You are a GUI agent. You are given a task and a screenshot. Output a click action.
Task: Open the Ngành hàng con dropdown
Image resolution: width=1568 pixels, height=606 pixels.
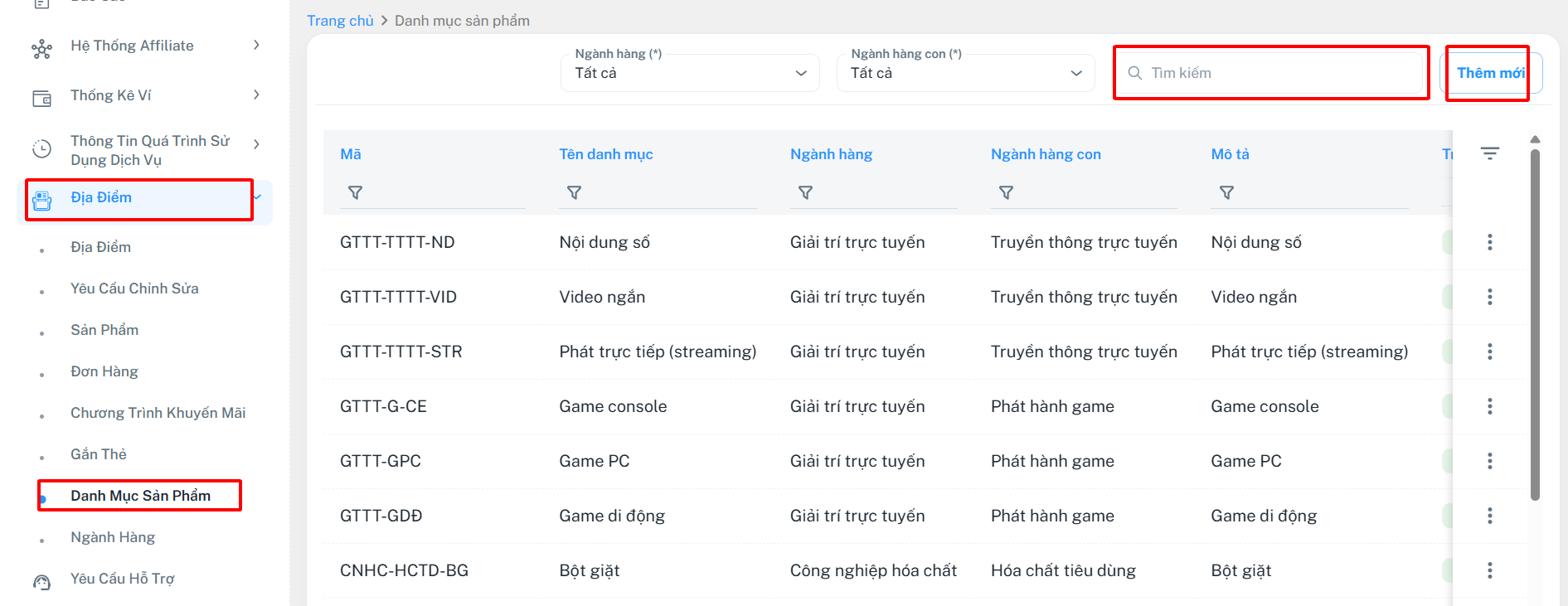pyautogui.click(x=965, y=73)
